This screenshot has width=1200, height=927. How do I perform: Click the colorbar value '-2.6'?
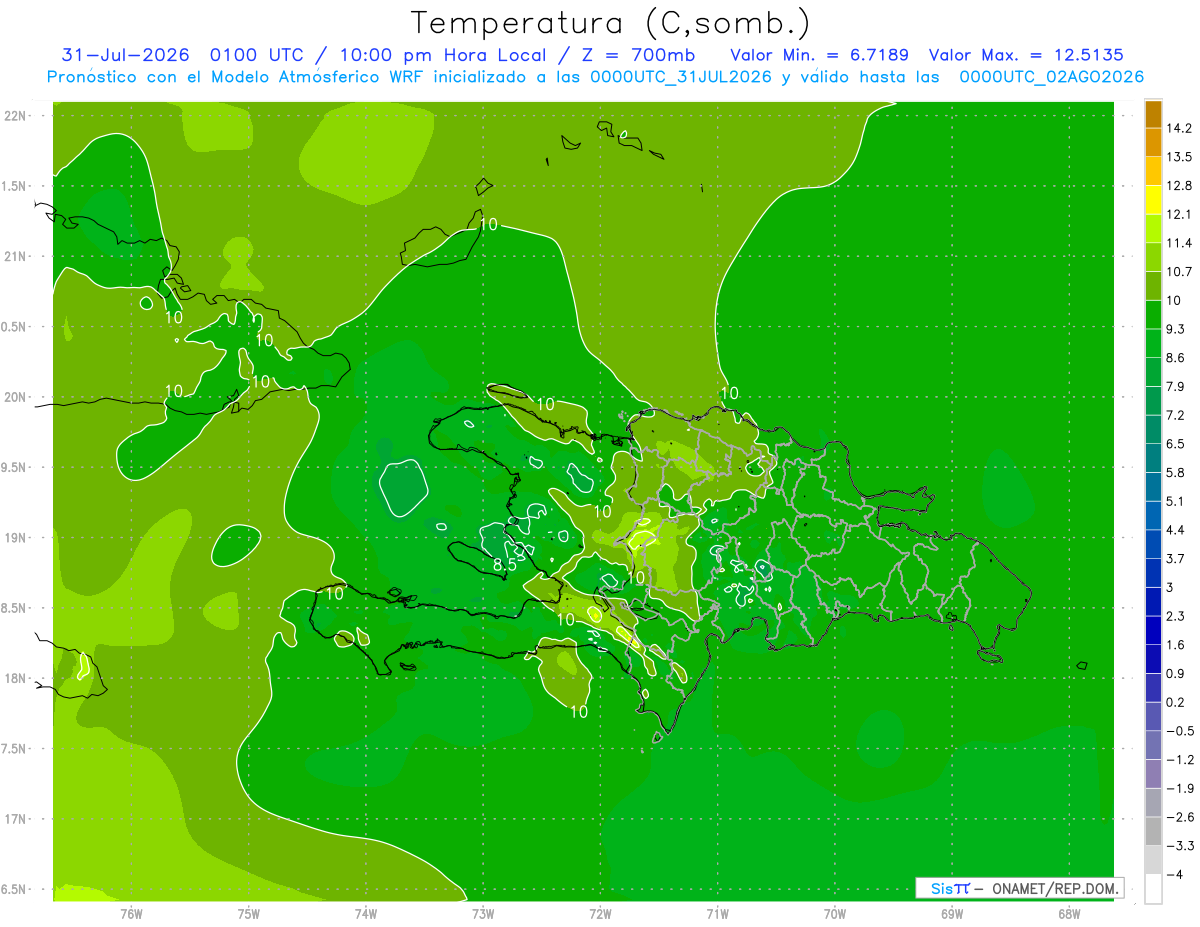pyautogui.click(x=1179, y=817)
